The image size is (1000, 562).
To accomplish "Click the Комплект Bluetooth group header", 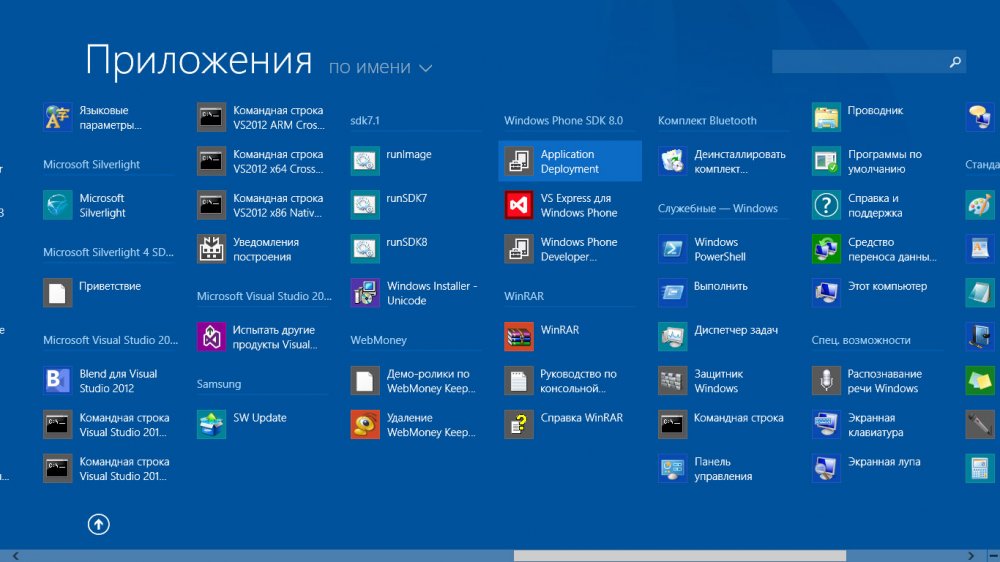I will (x=707, y=121).
